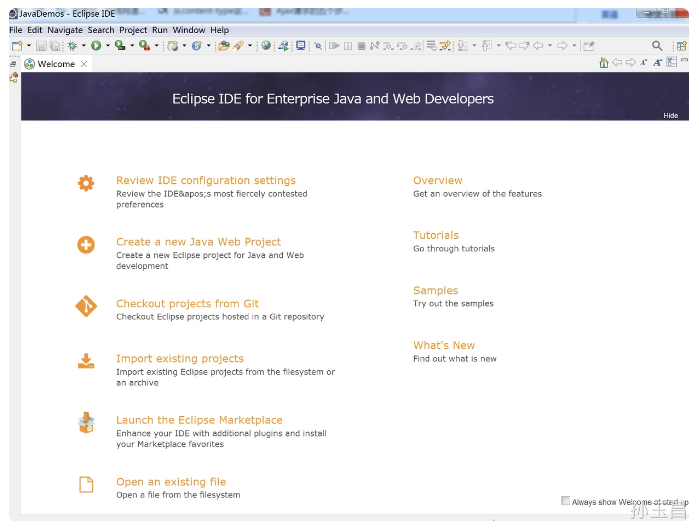Click the Drop To Frame icon

point(432,45)
